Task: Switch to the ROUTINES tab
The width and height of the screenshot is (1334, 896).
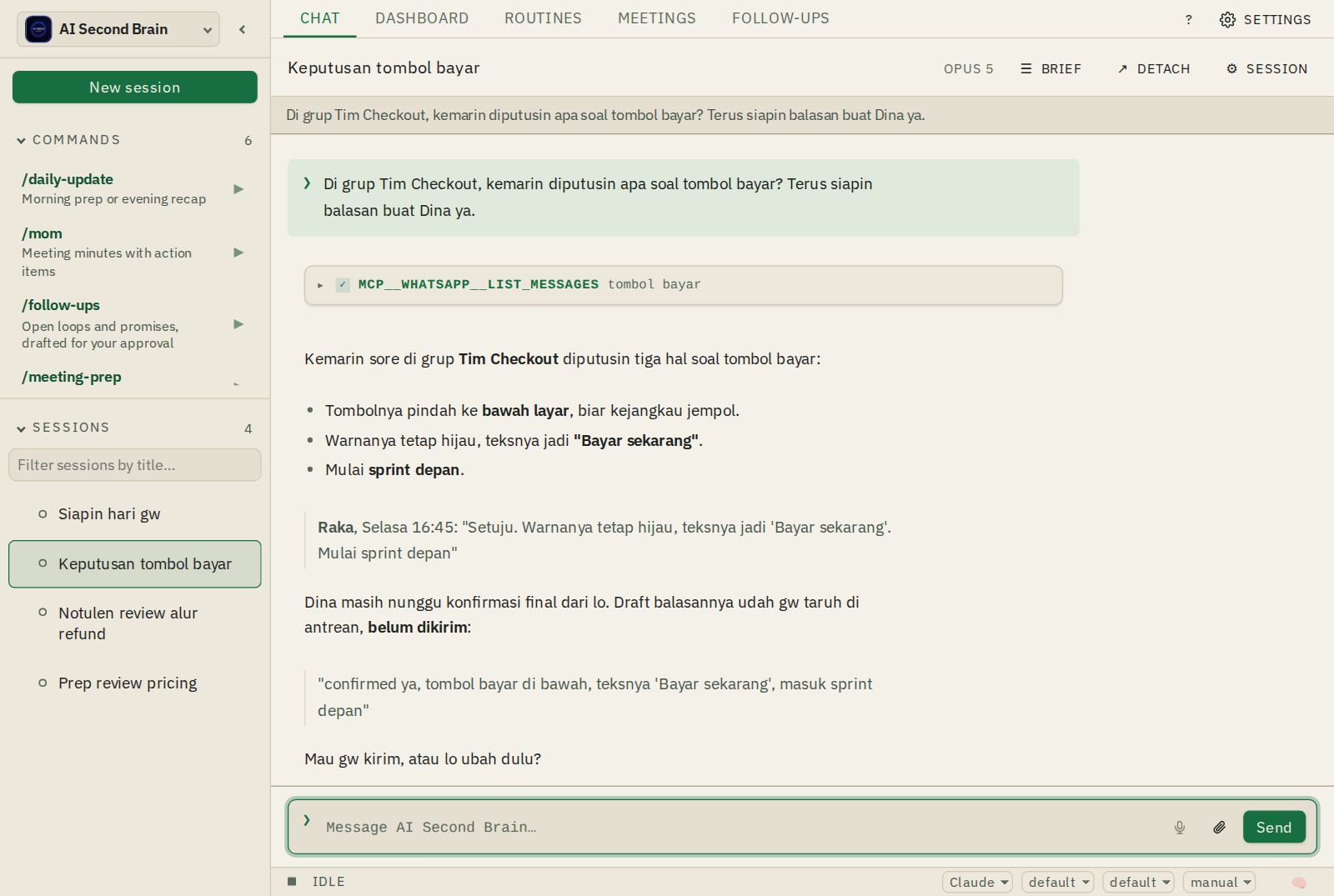Action: pos(543,18)
